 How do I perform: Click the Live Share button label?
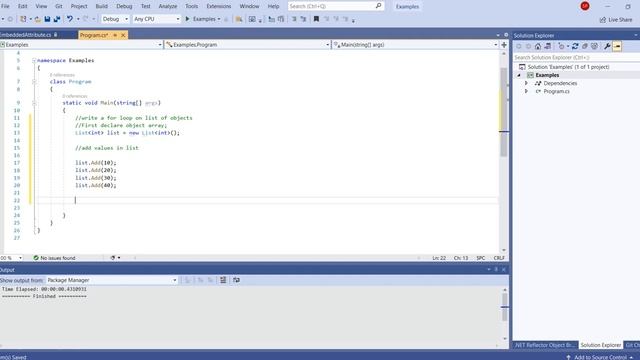pos(620,20)
